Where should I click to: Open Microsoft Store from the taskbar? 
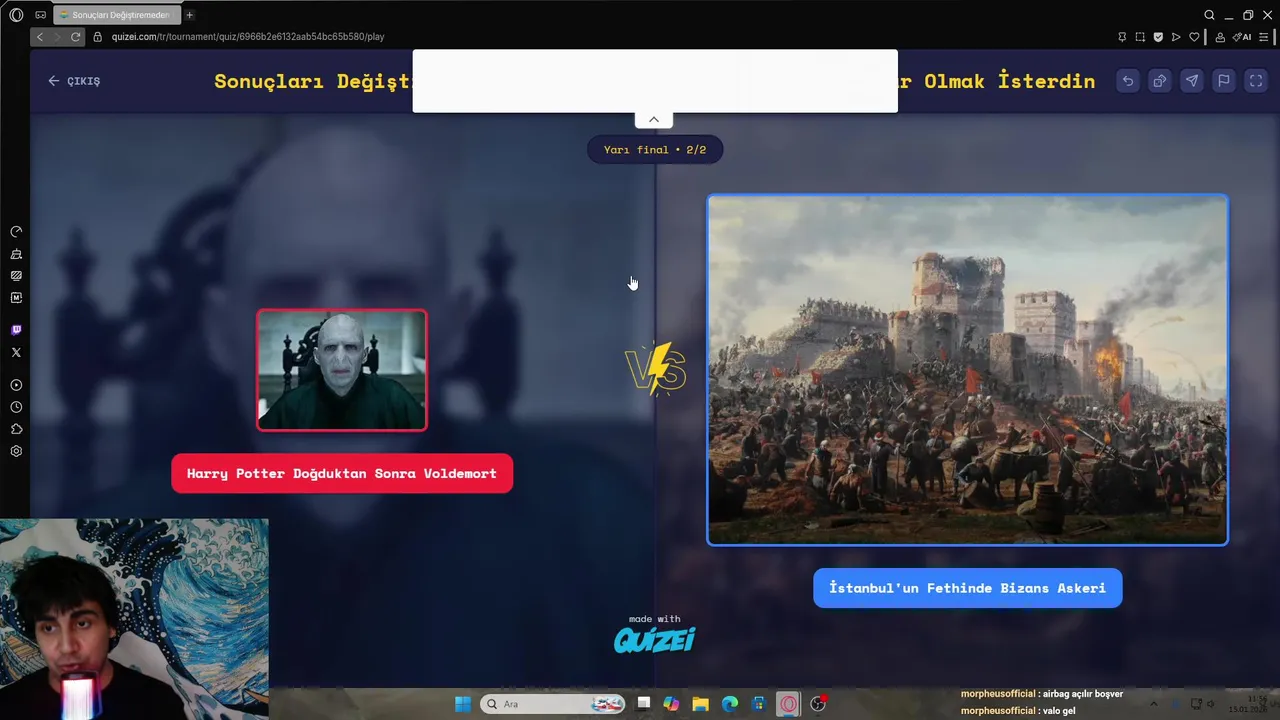[x=759, y=704]
